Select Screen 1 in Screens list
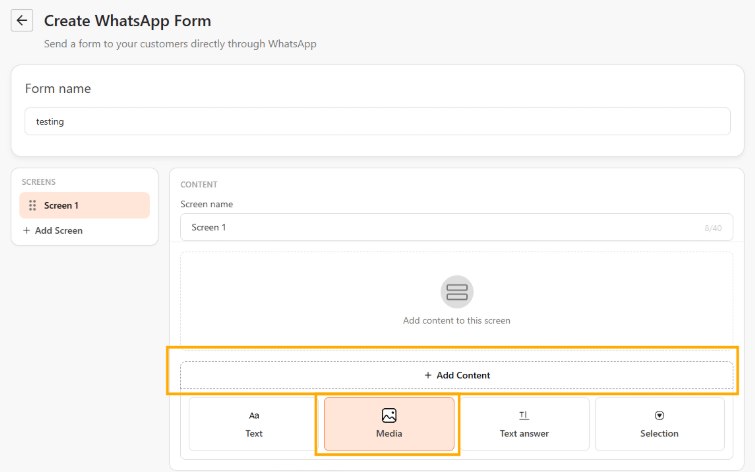The width and height of the screenshot is (755, 472). point(85,206)
